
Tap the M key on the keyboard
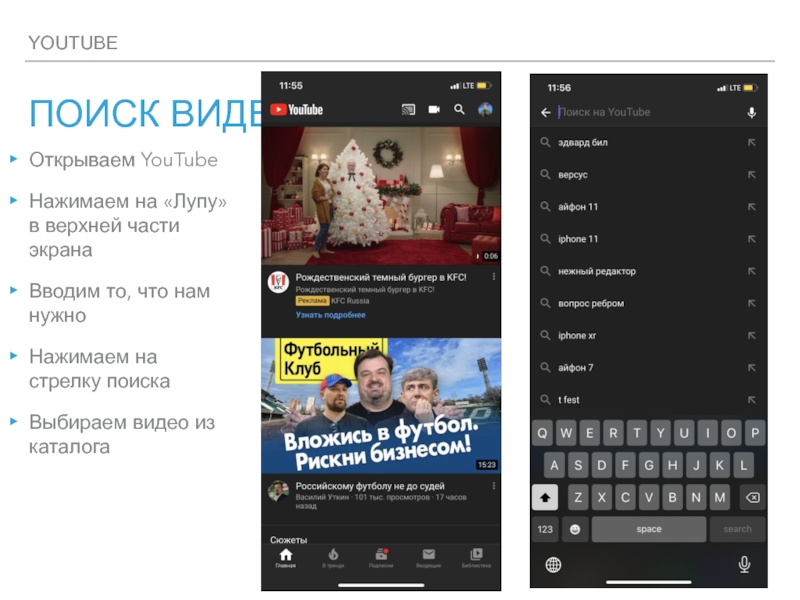(x=720, y=497)
